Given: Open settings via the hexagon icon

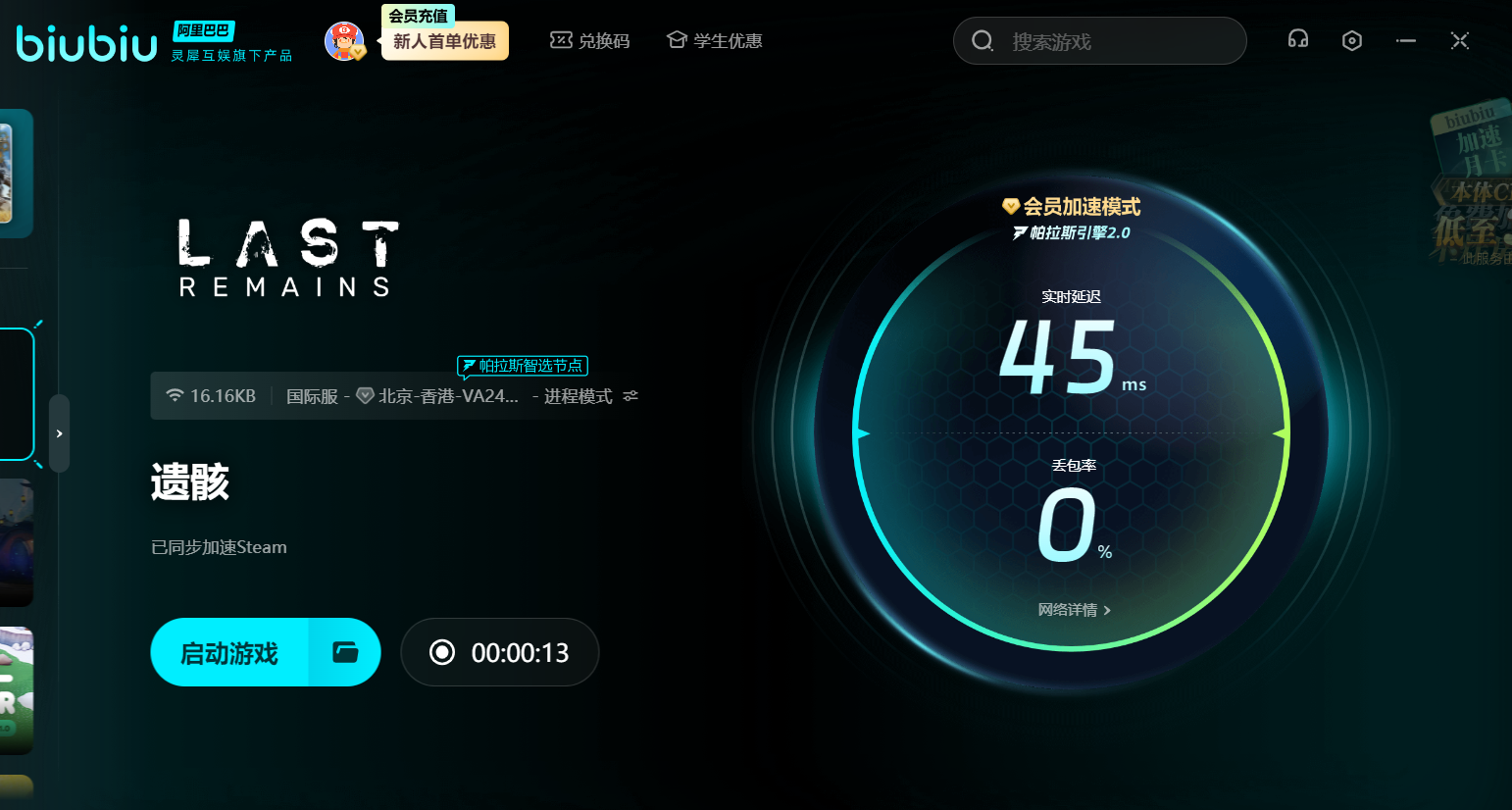Looking at the screenshot, I should tap(1352, 40).
